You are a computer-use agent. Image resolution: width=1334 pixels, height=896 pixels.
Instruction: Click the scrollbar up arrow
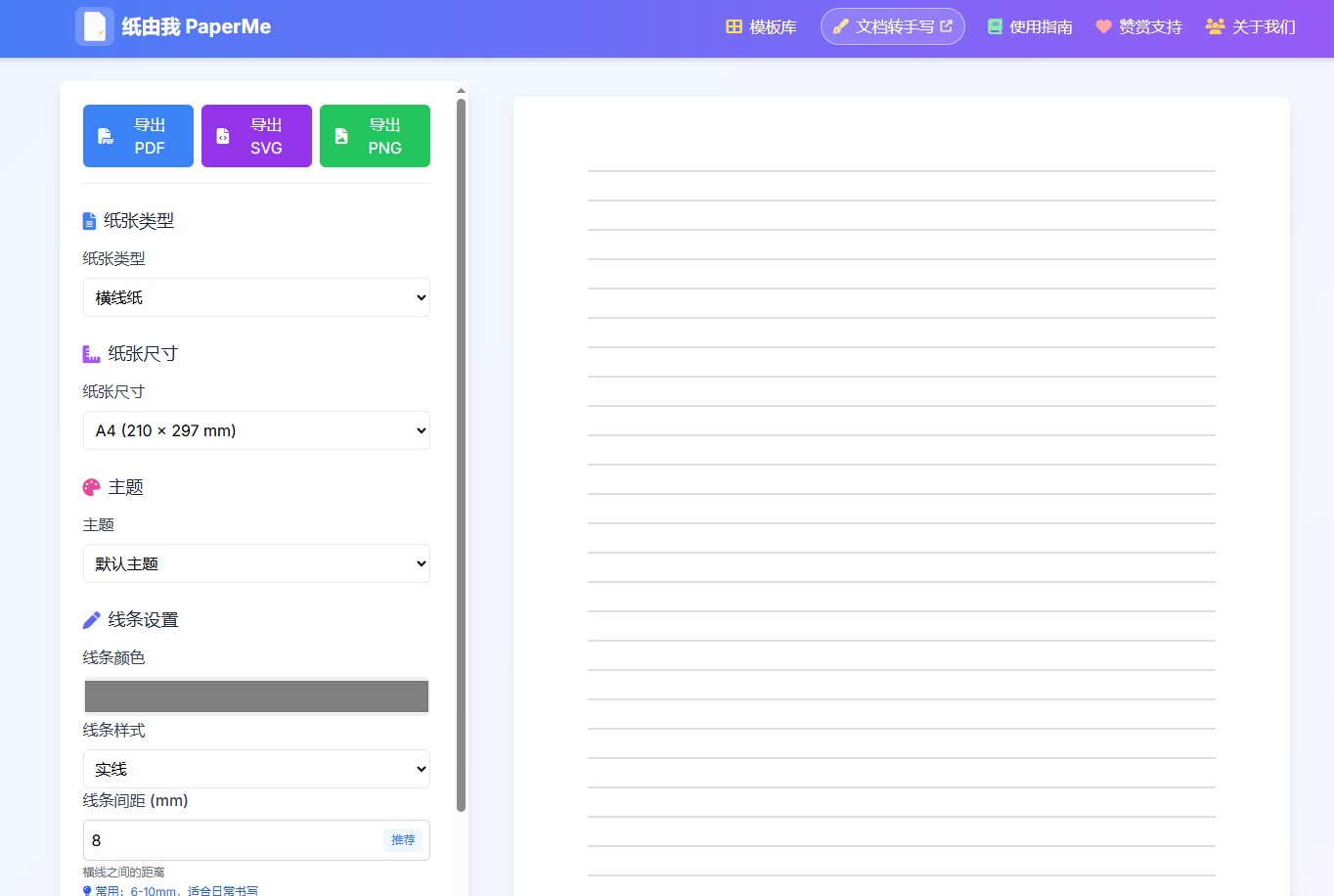point(461,90)
